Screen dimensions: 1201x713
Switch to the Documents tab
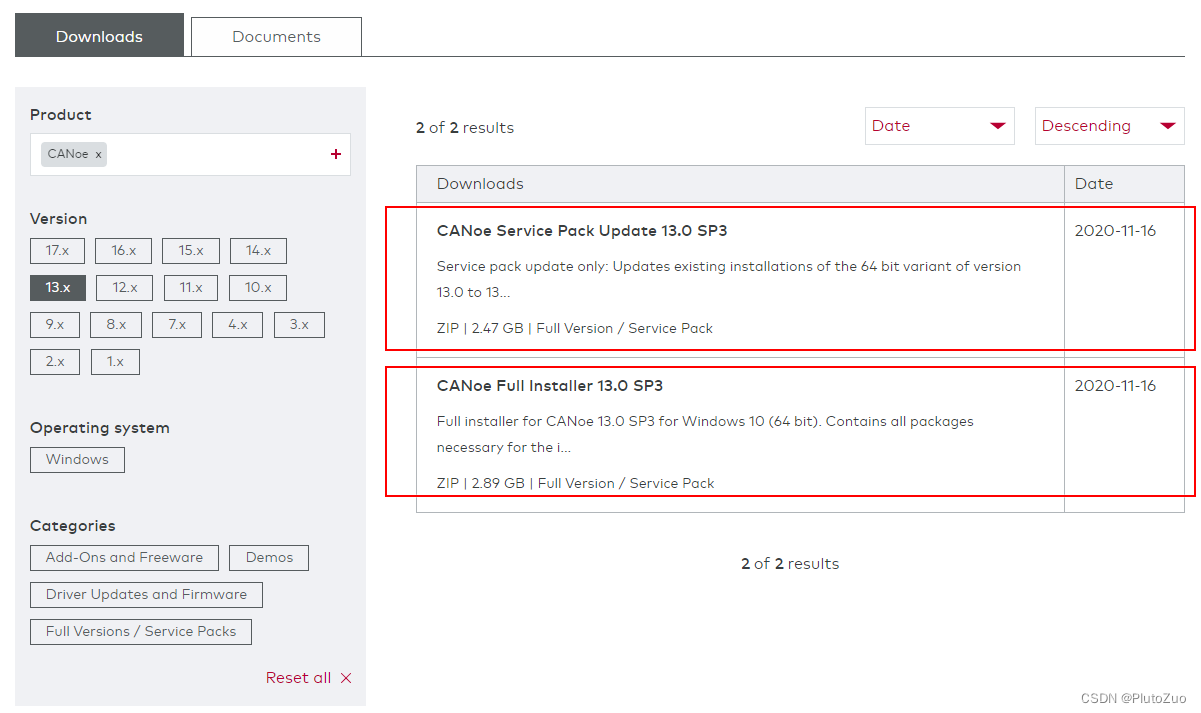click(276, 37)
